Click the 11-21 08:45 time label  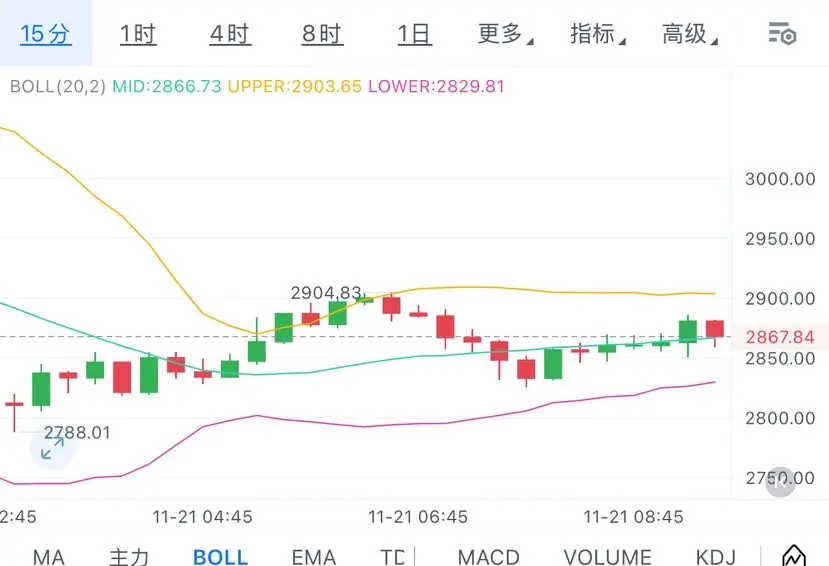pos(633,516)
